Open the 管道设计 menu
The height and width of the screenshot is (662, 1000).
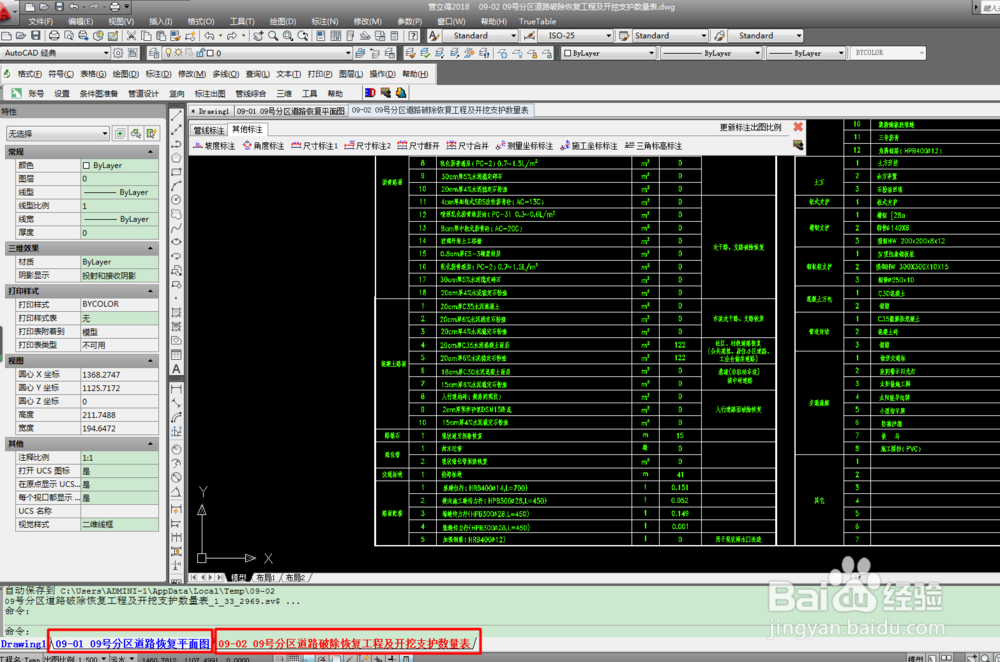(143, 94)
